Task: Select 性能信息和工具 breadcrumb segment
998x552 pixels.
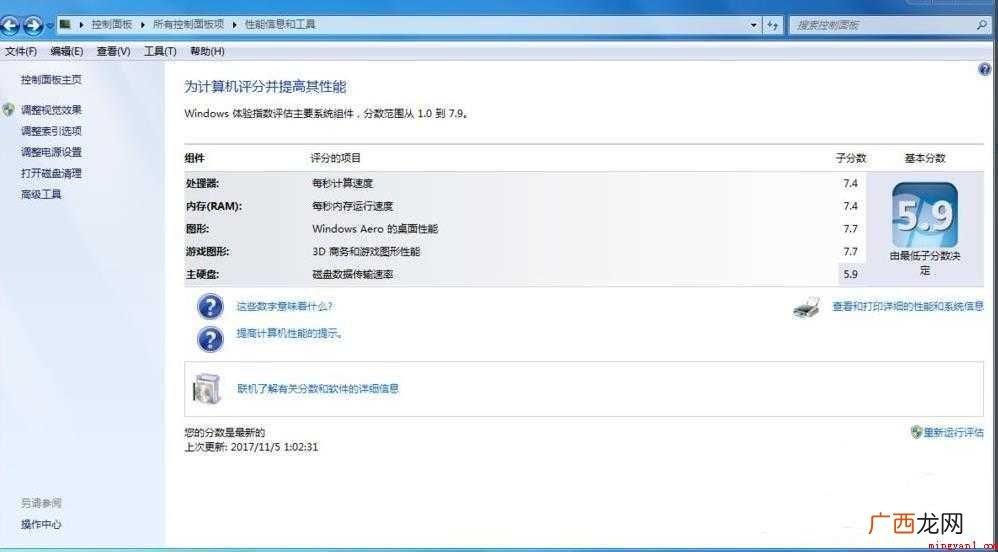Action: click(280, 25)
